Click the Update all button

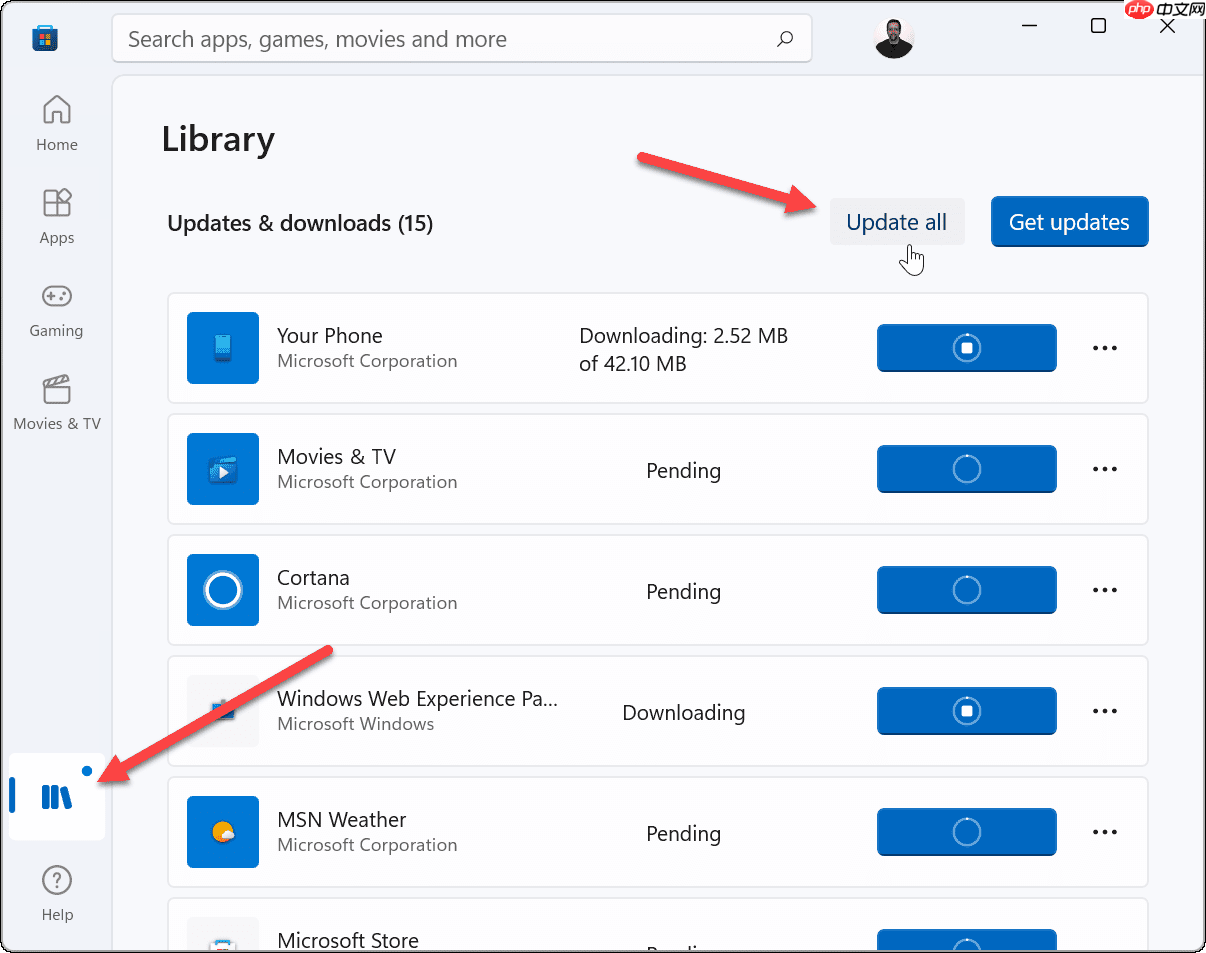point(897,222)
